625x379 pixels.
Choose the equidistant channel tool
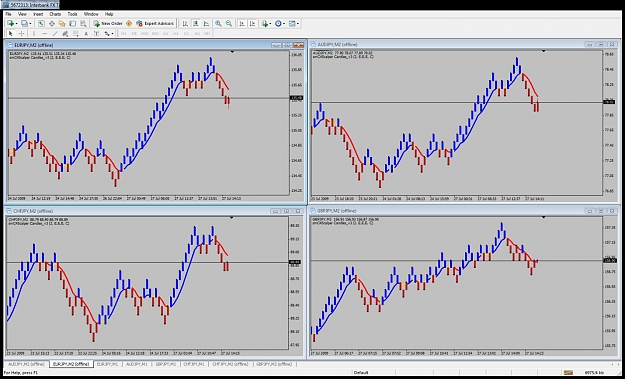[x=65, y=33]
